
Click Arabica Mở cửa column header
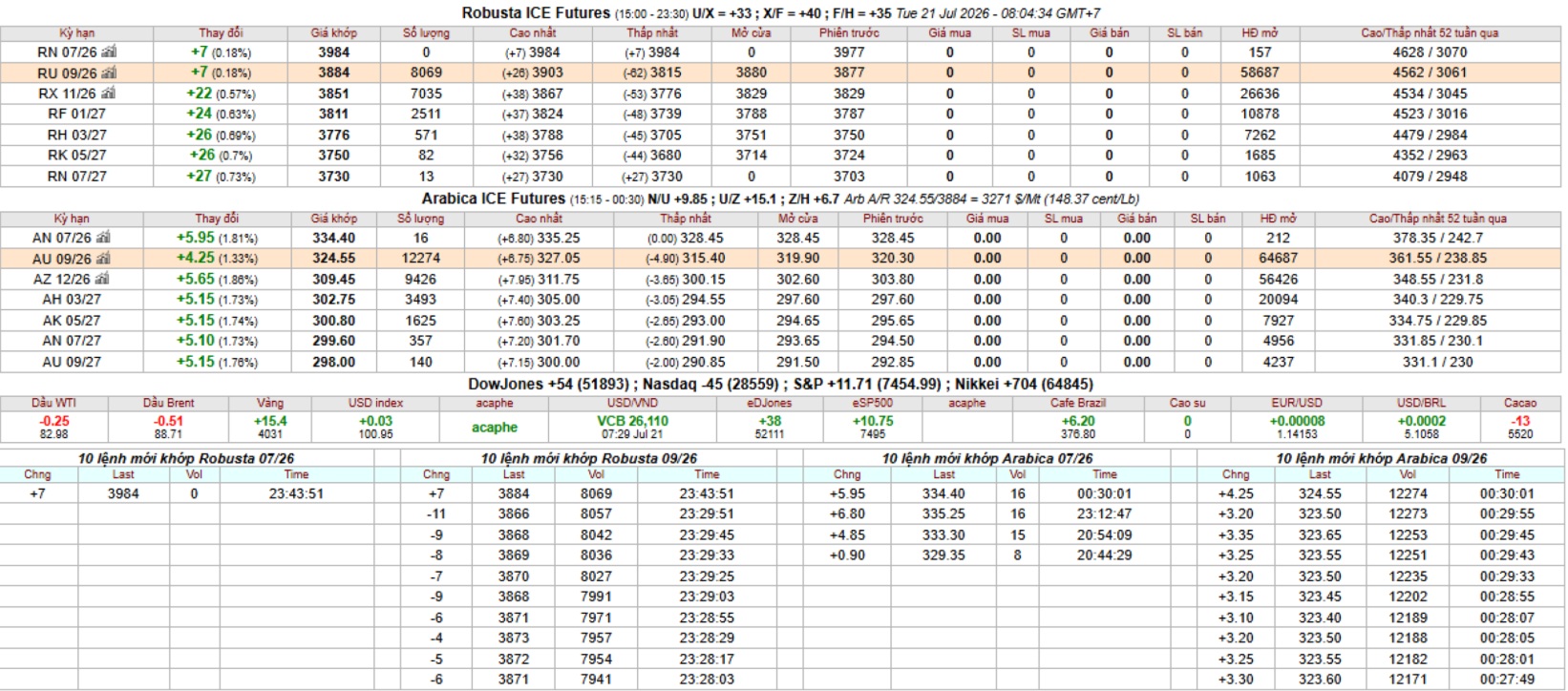(798, 219)
